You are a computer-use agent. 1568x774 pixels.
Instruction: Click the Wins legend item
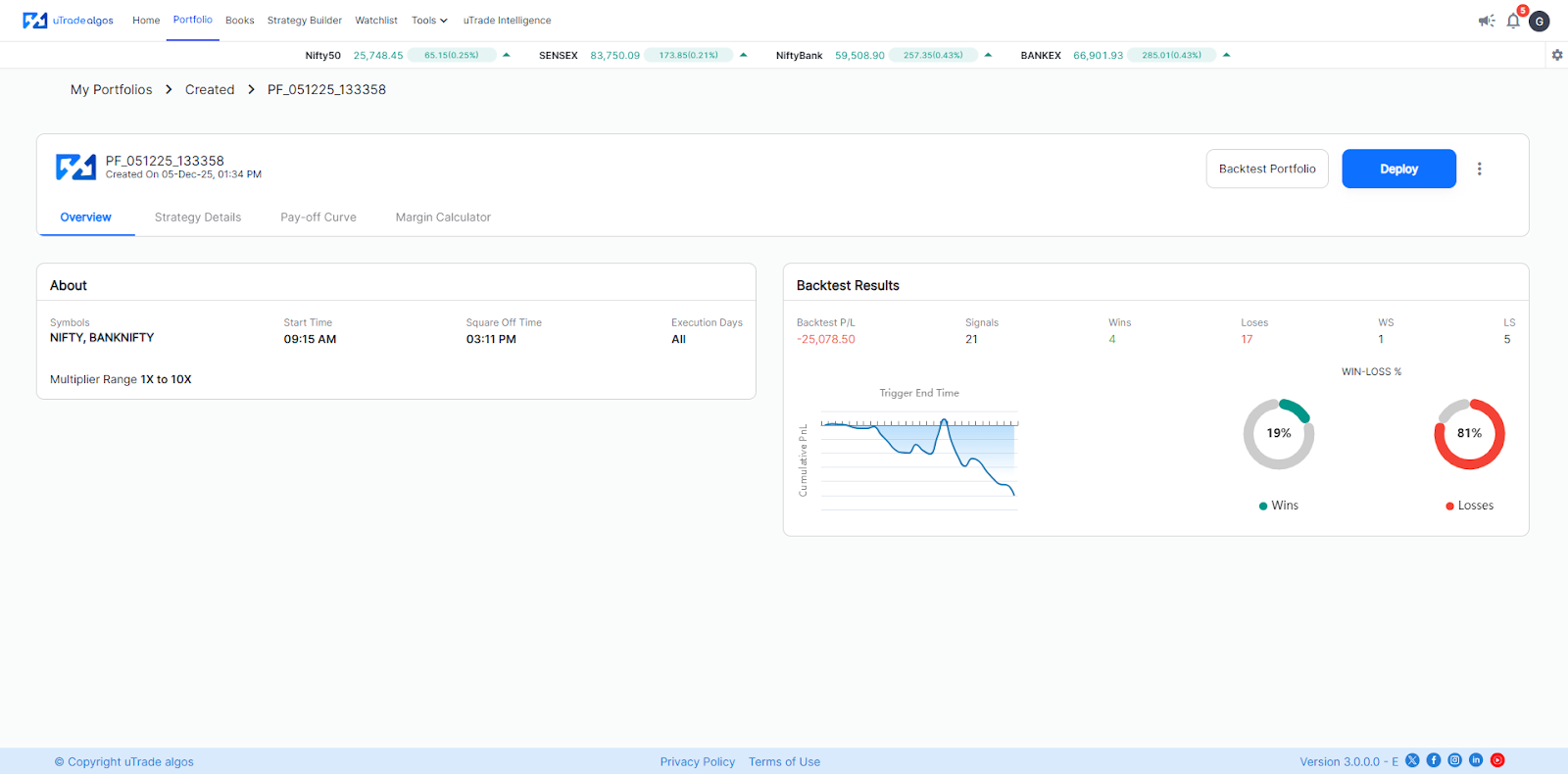[1278, 506]
